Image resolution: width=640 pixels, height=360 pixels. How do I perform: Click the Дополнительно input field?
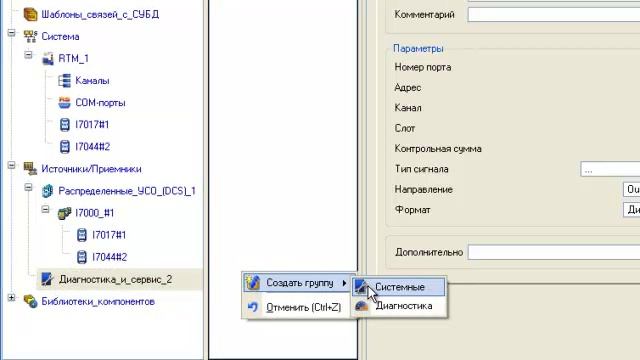(554, 252)
